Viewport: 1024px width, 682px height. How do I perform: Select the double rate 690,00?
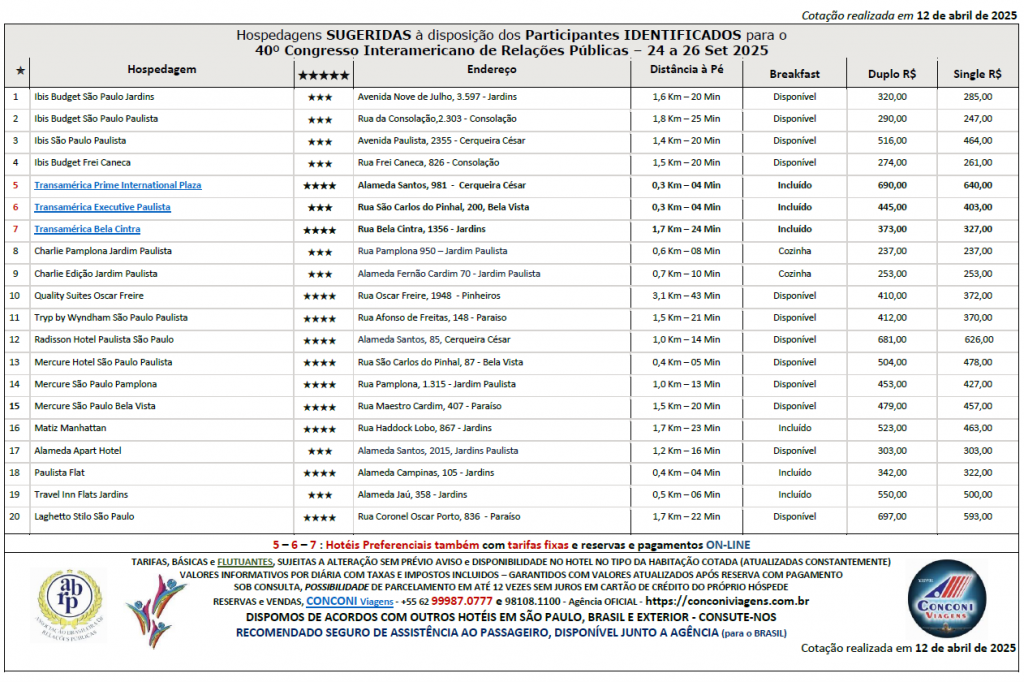(892, 186)
